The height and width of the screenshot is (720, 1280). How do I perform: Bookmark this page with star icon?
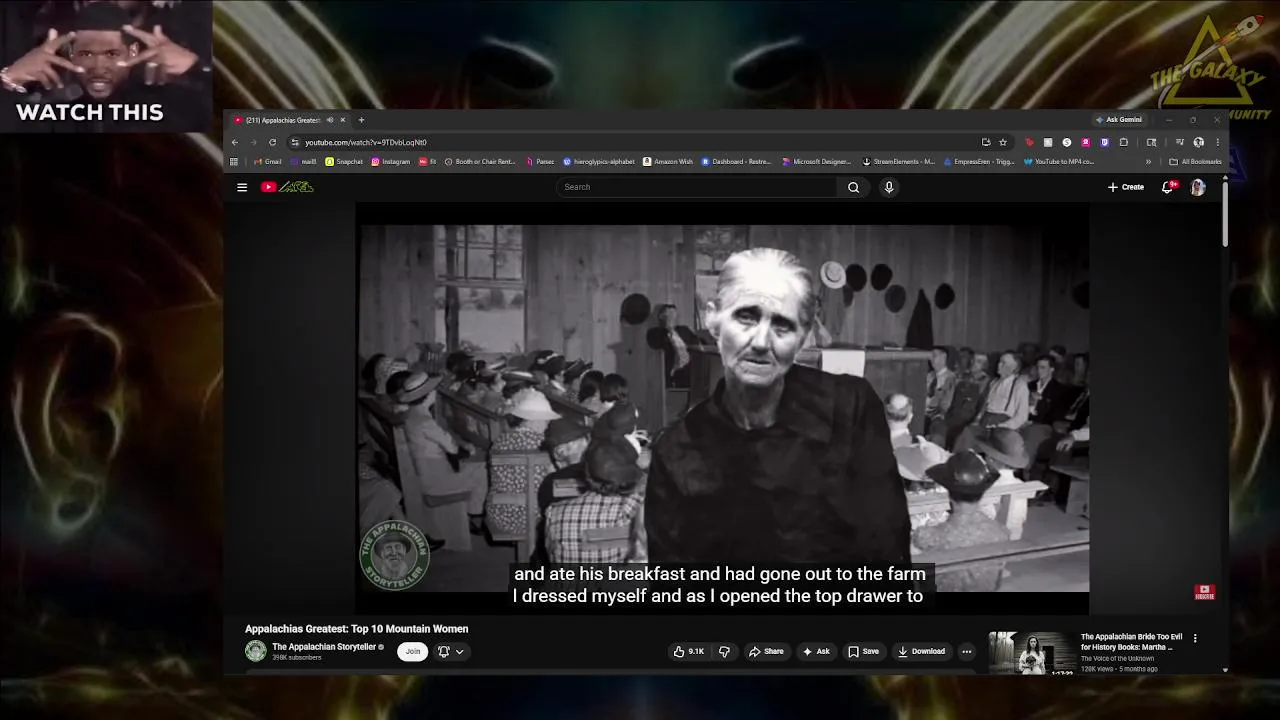[1003, 142]
